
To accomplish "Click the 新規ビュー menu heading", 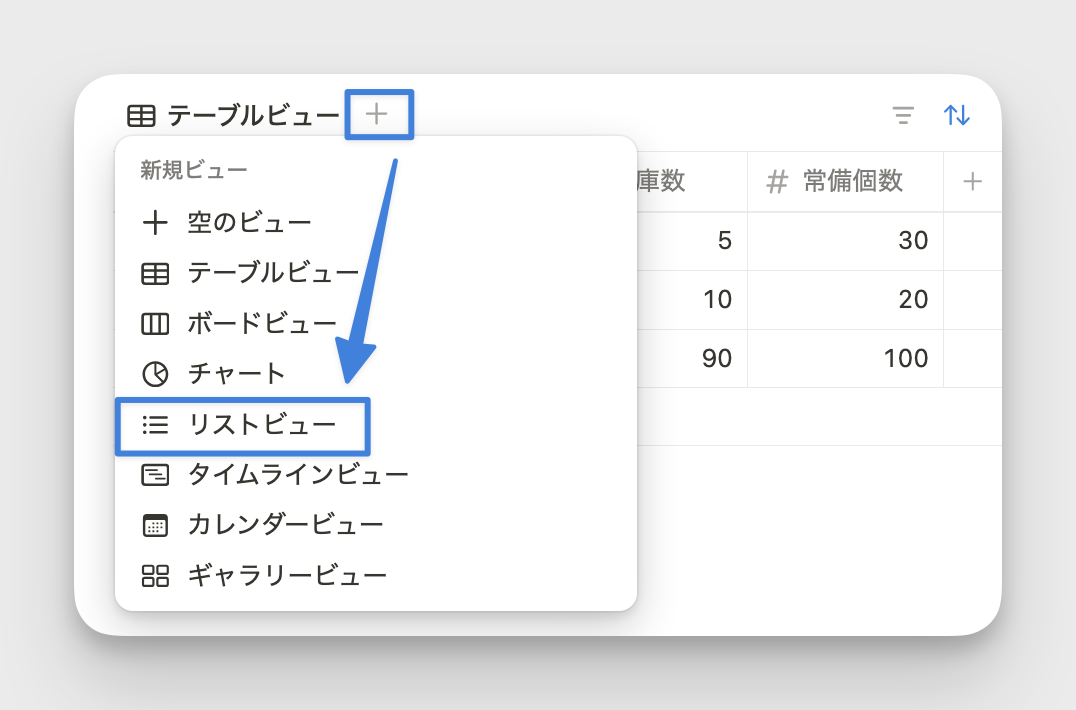I will pos(194,170).
